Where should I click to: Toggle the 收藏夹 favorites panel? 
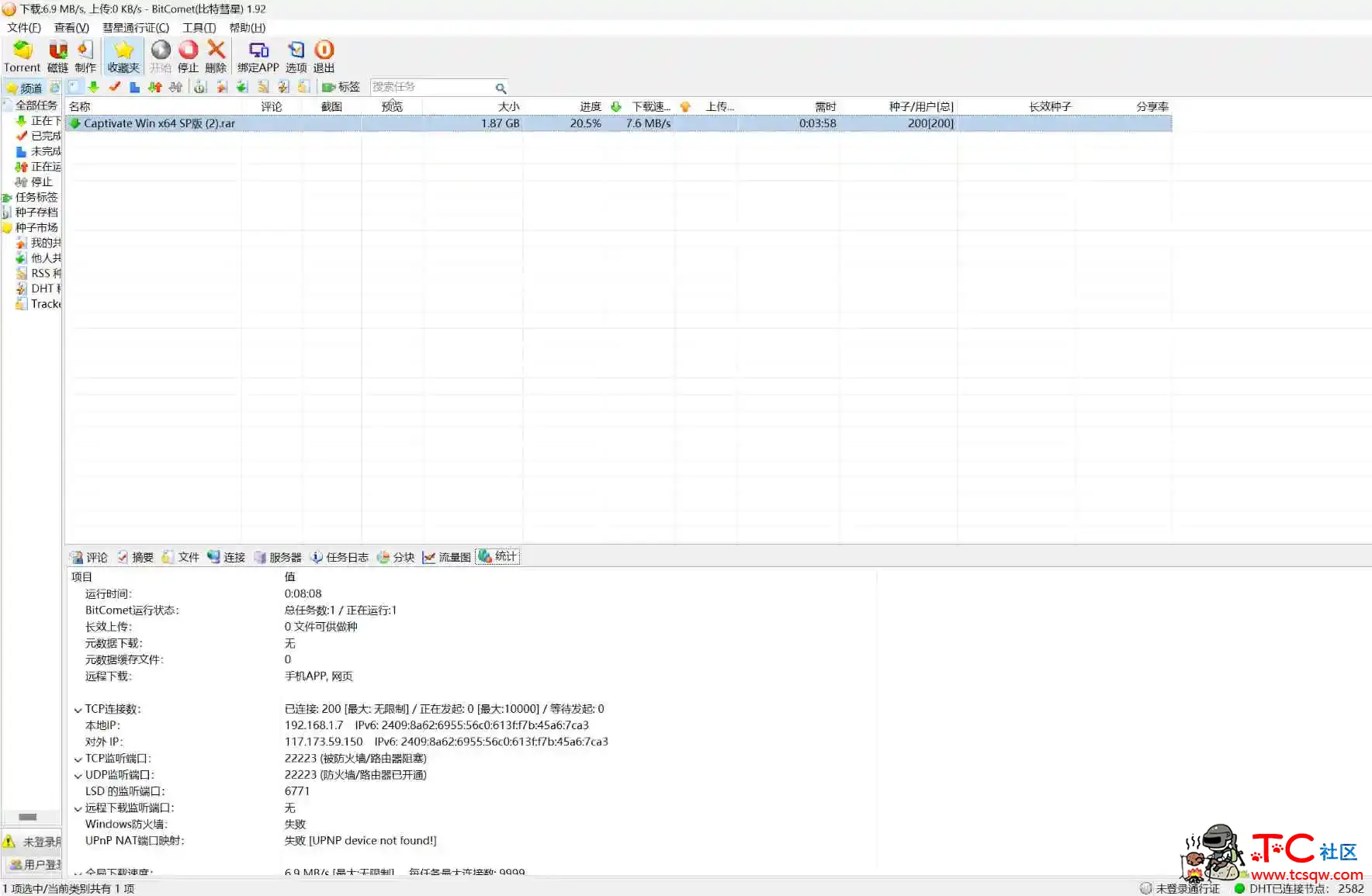123,57
